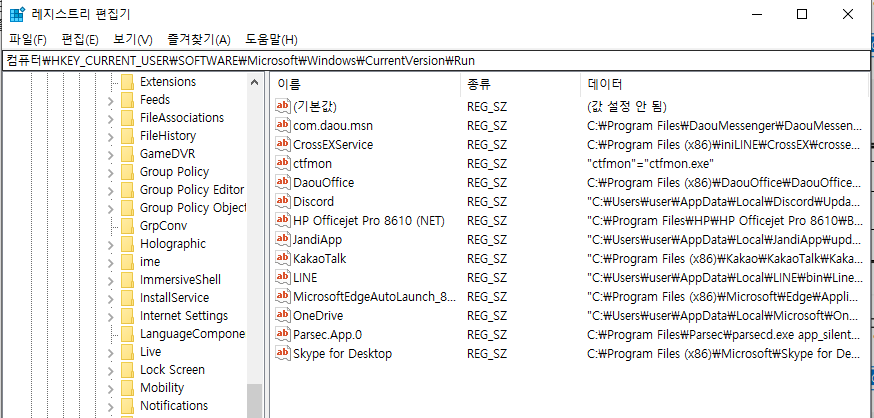Image resolution: width=874 pixels, height=418 pixels.
Task: Click the Extensions folder icon
Action: [x=128, y=82]
